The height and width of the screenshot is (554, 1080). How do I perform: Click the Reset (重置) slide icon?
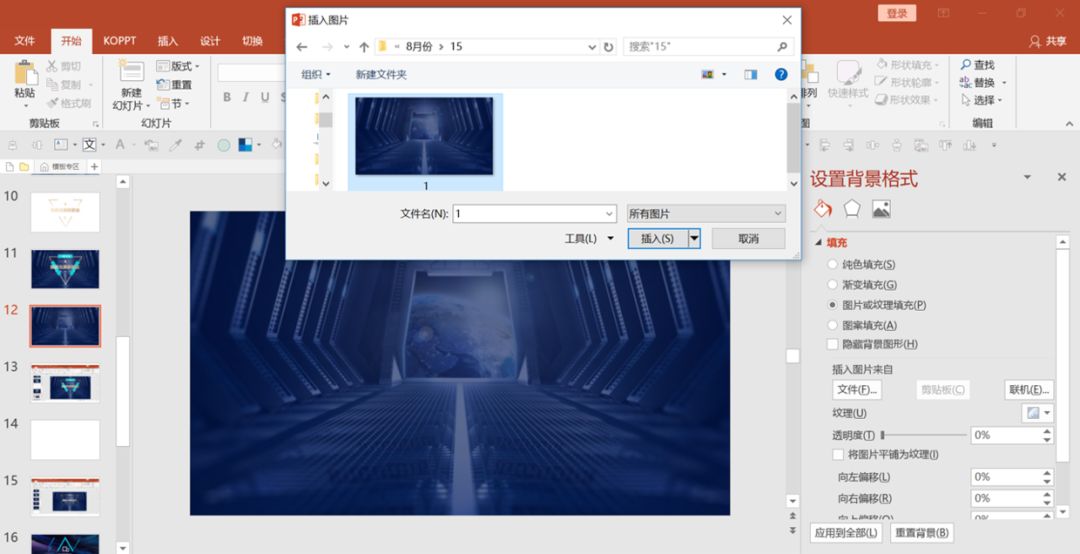point(163,85)
